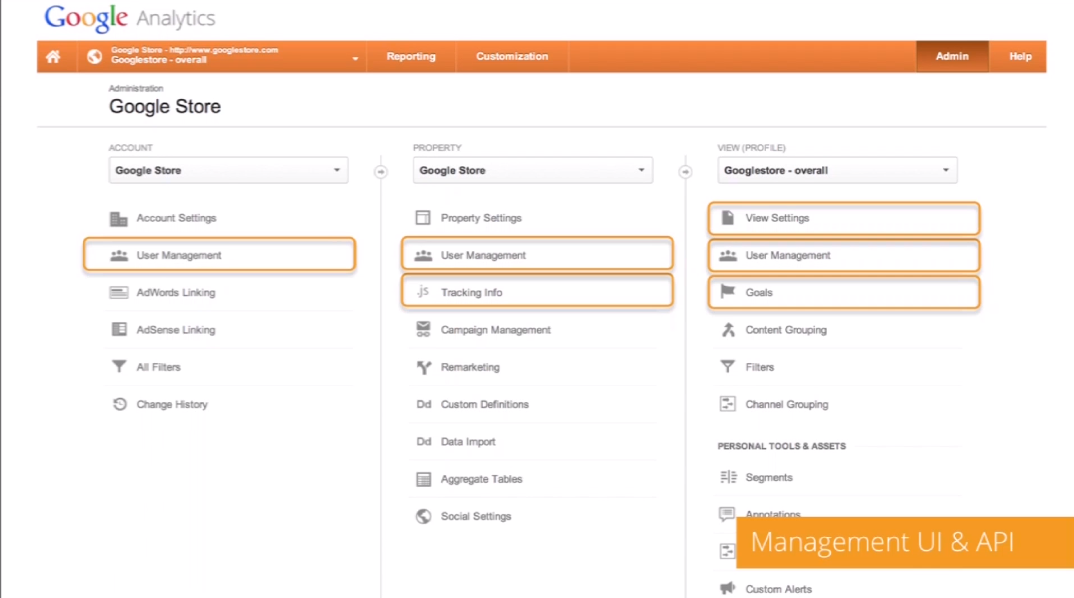The height and width of the screenshot is (598, 1074).
Task: Open the Property dropdown showing Google Store
Action: [x=532, y=171]
